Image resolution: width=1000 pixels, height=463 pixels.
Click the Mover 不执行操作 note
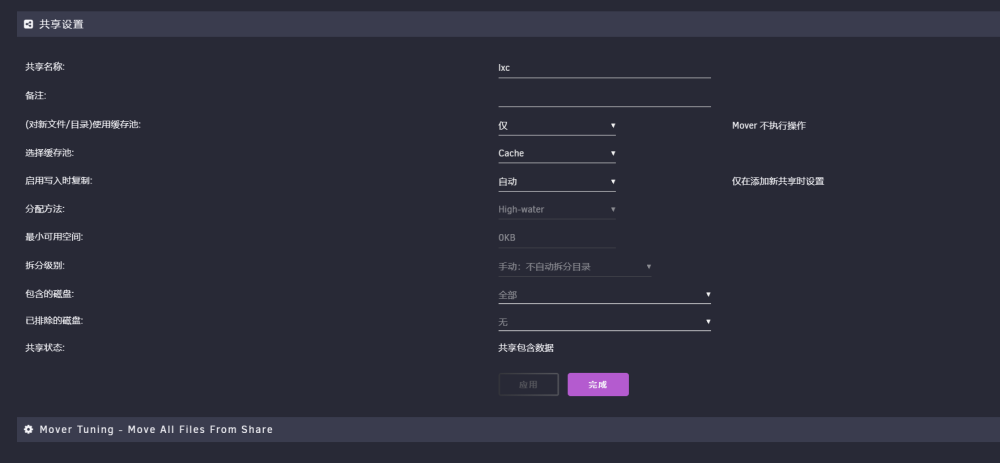[768, 126]
